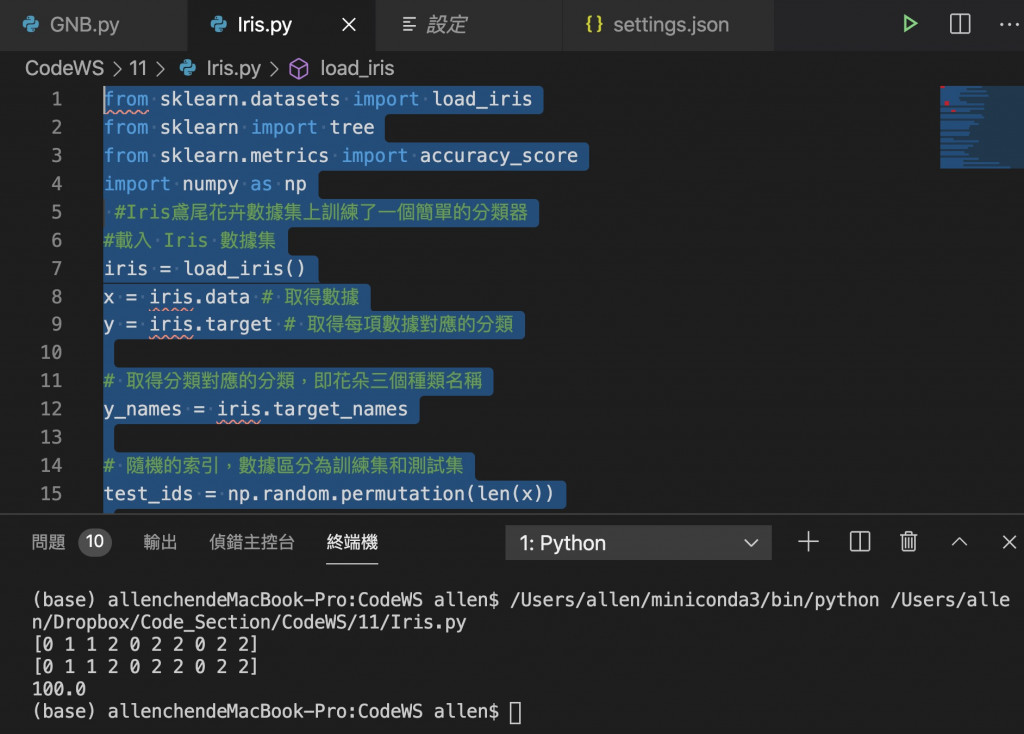
Task: Open the settings.json tab
Action: 668,25
